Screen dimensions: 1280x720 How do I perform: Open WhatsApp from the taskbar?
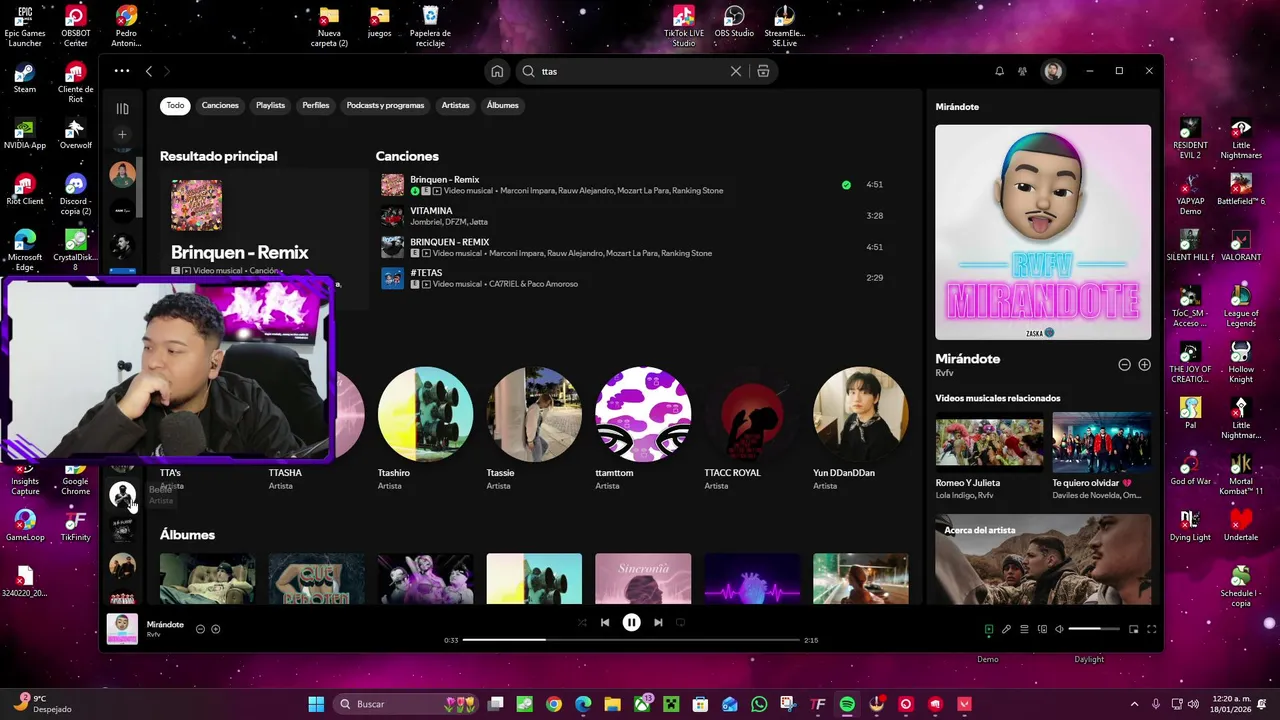(759, 704)
